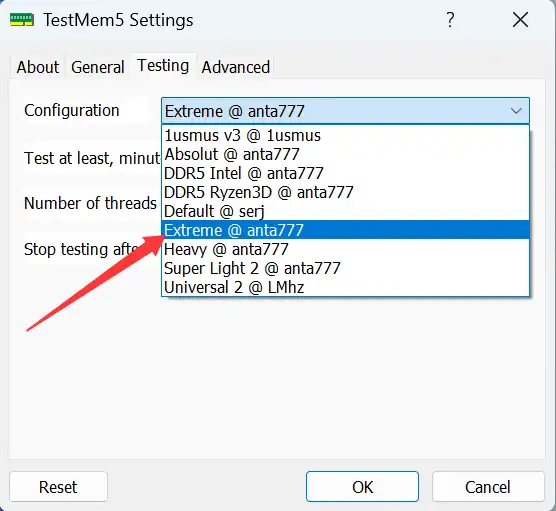
Task: Choose DDR5 Ryzen3D @ anta777 entry
Action: click(x=345, y=192)
